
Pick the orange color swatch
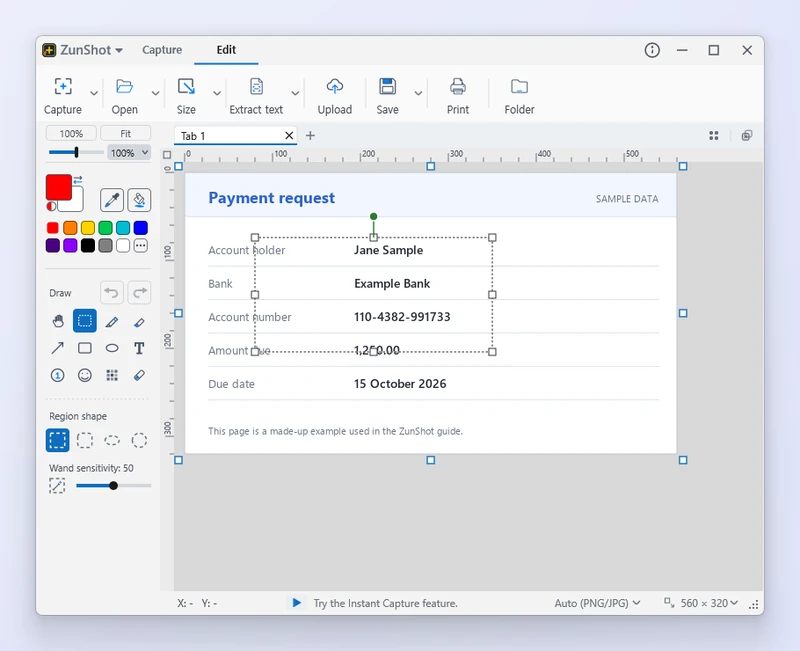coord(70,228)
